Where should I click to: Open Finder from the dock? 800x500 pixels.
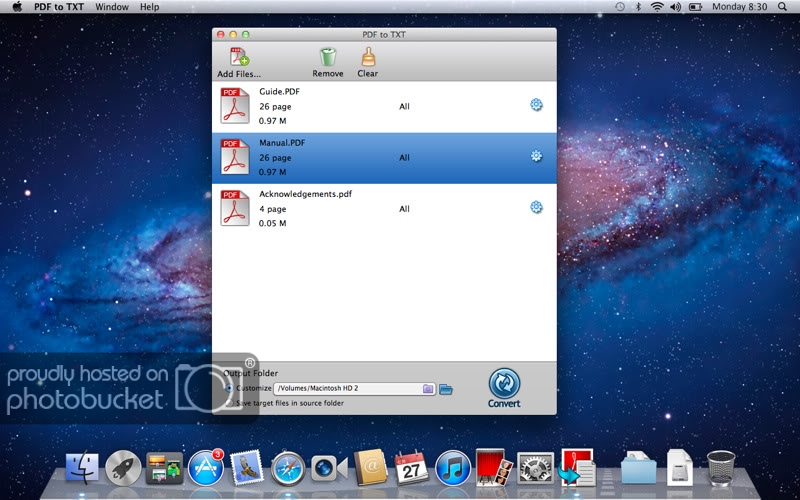[82, 467]
